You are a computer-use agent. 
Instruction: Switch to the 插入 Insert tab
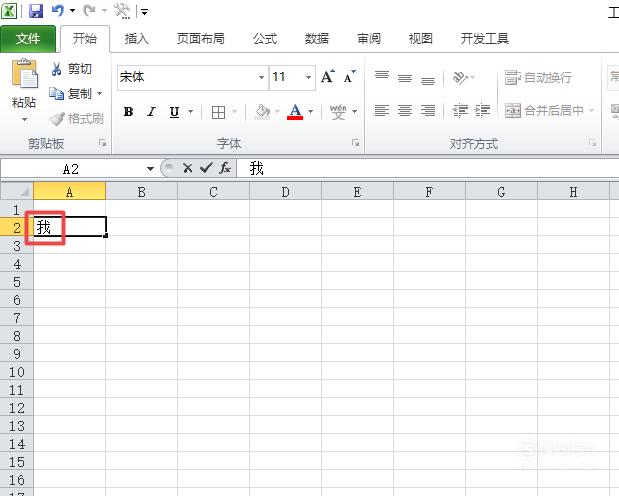136,39
